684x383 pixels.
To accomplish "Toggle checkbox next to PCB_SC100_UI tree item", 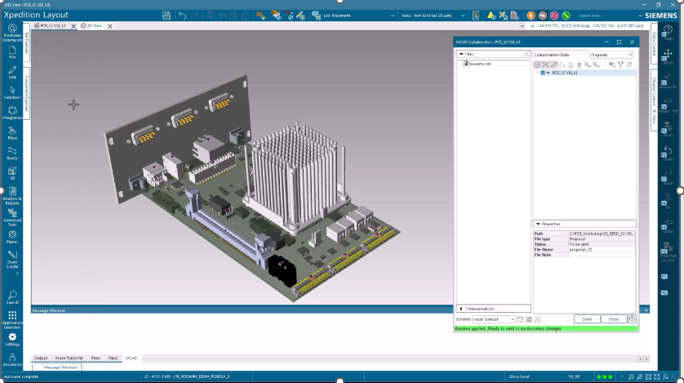I will (543, 73).
